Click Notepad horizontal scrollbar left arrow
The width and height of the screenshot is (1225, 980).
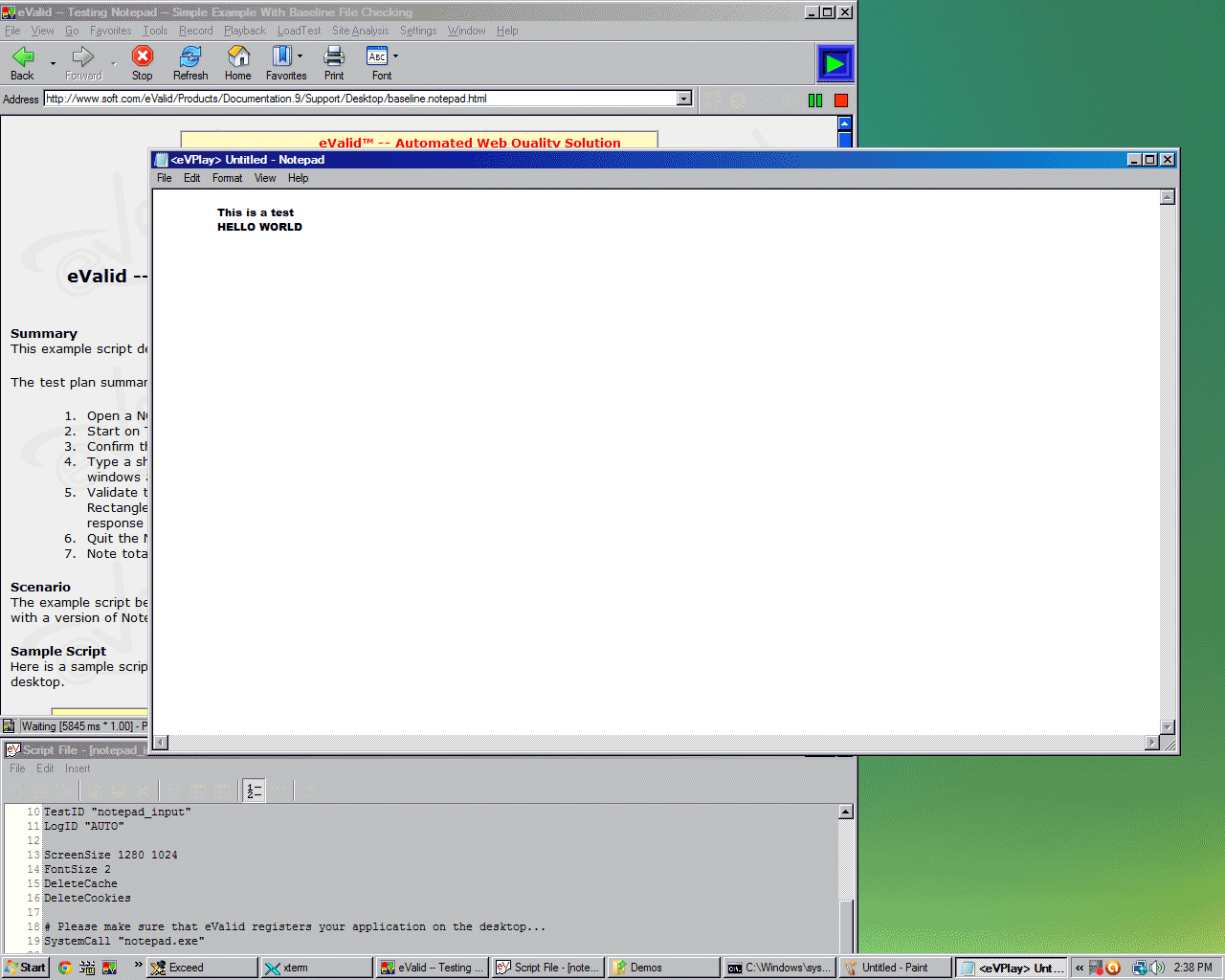[x=161, y=743]
